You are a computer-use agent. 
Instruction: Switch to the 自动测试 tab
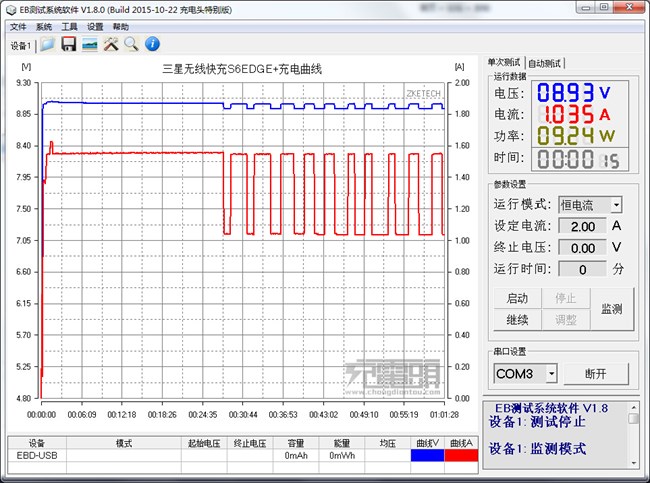(x=545, y=62)
